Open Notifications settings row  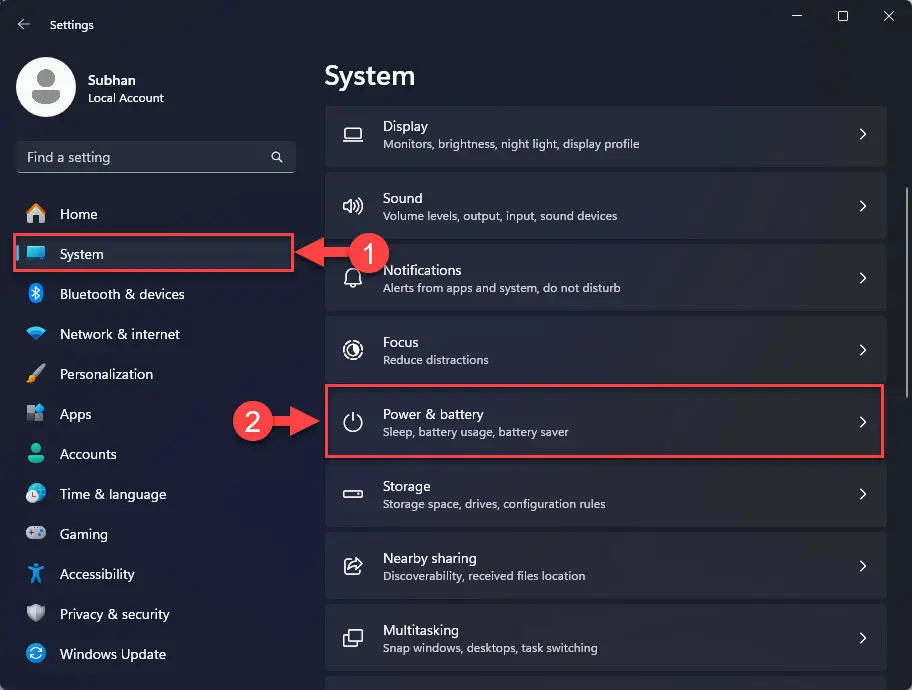604,278
